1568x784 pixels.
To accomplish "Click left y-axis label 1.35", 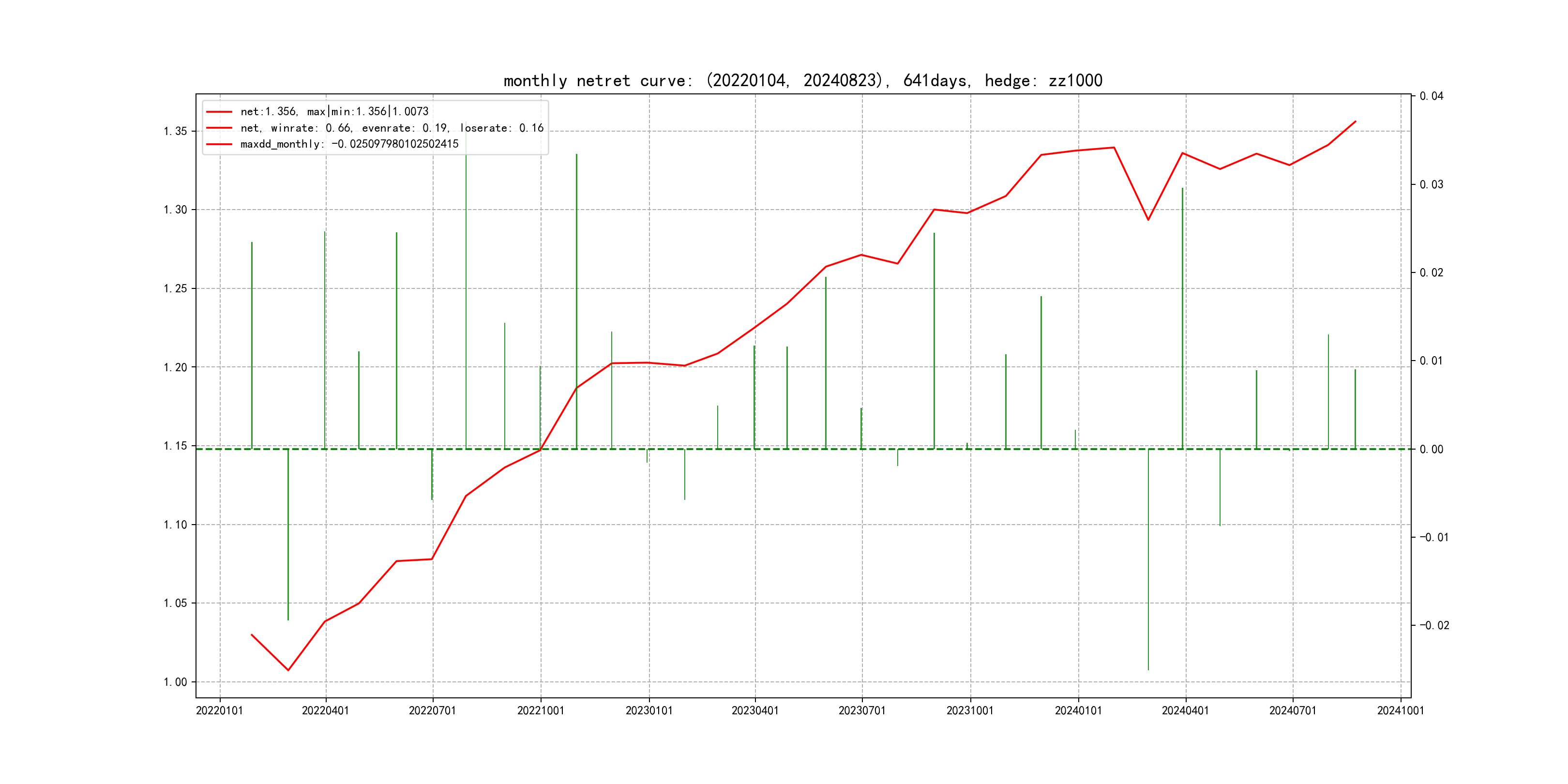I will [x=175, y=132].
